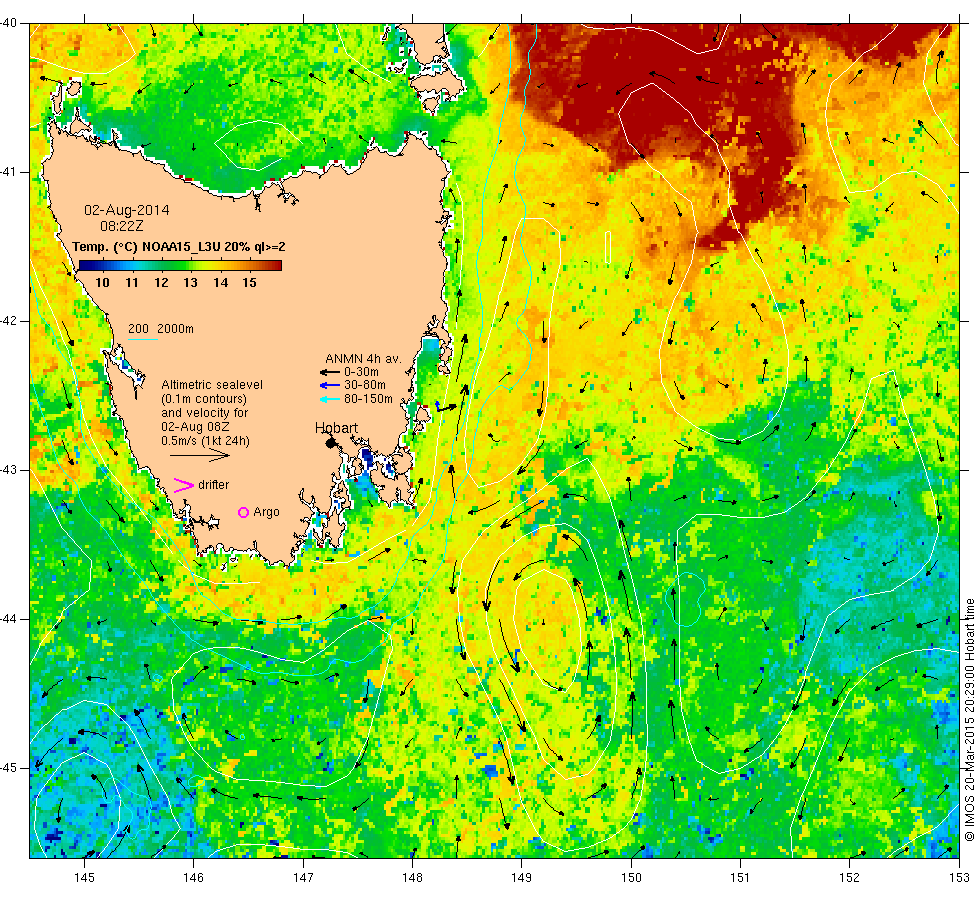Click latitude axis label -41
This screenshot has width=980, height=900.
[x=9, y=172]
